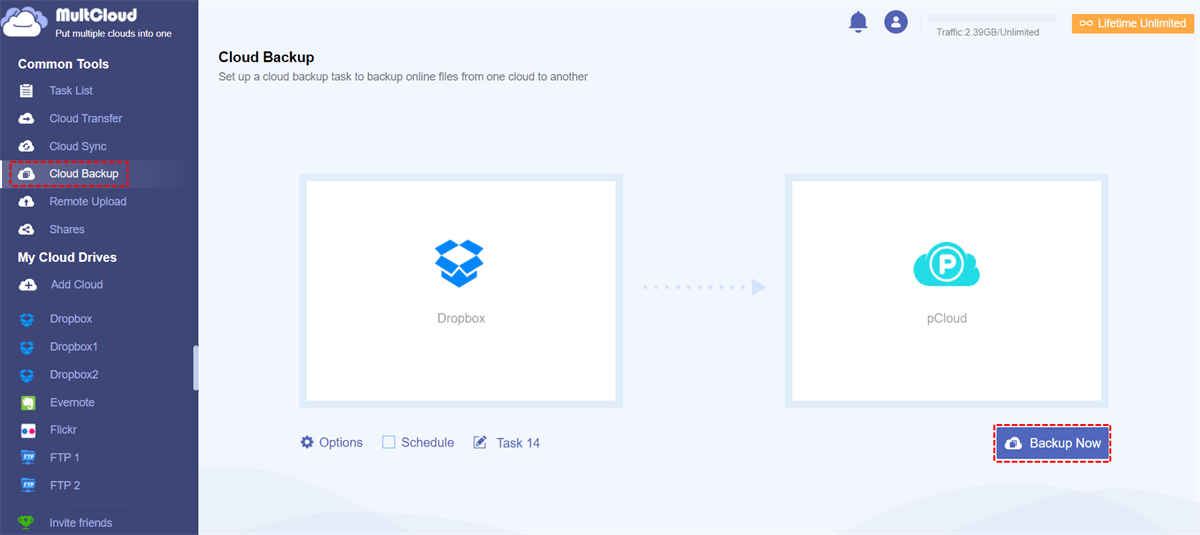Click the Cloud Transfer icon
1200x535 pixels.
[27, 119]
